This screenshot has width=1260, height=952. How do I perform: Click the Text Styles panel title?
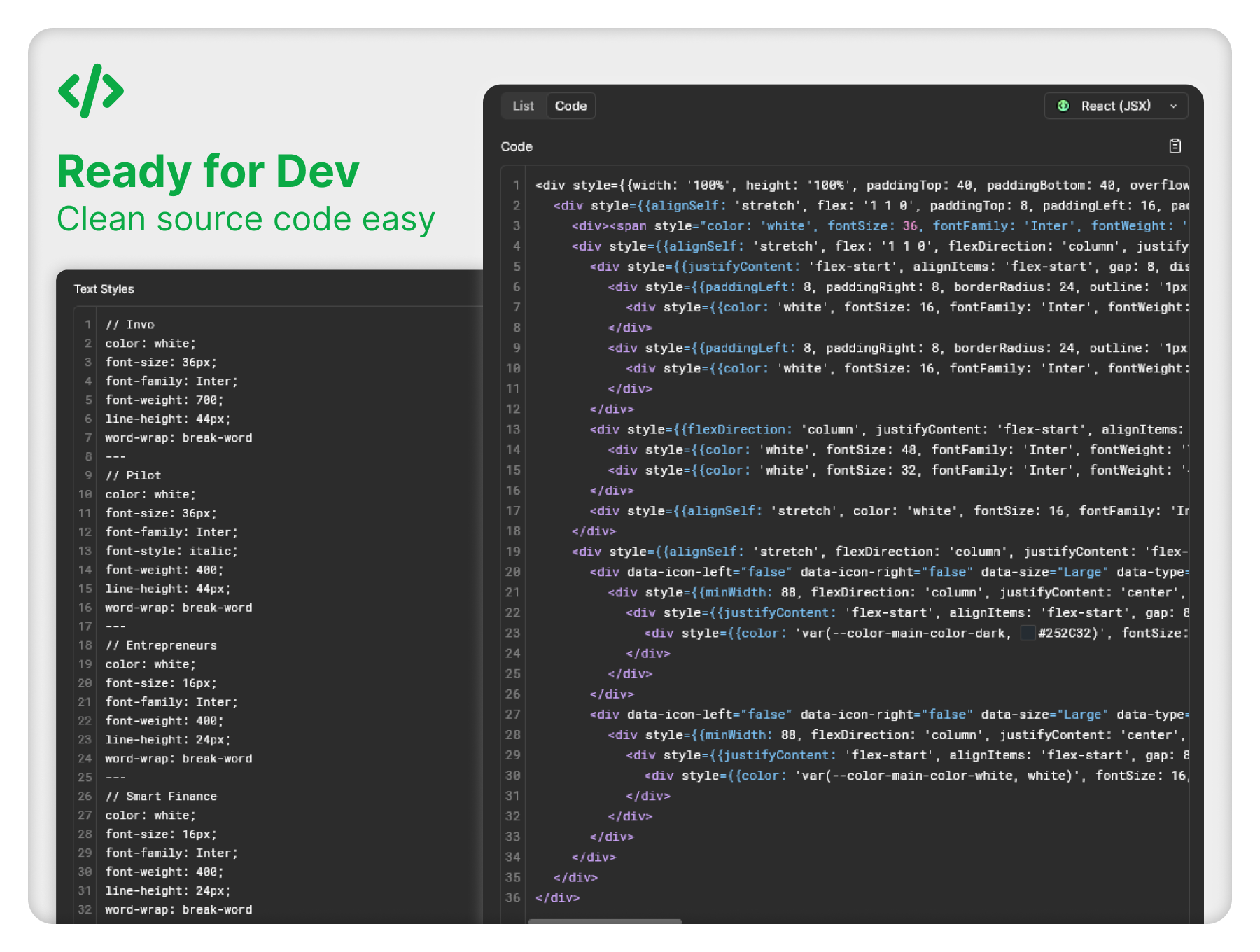[x=104, y=289]
